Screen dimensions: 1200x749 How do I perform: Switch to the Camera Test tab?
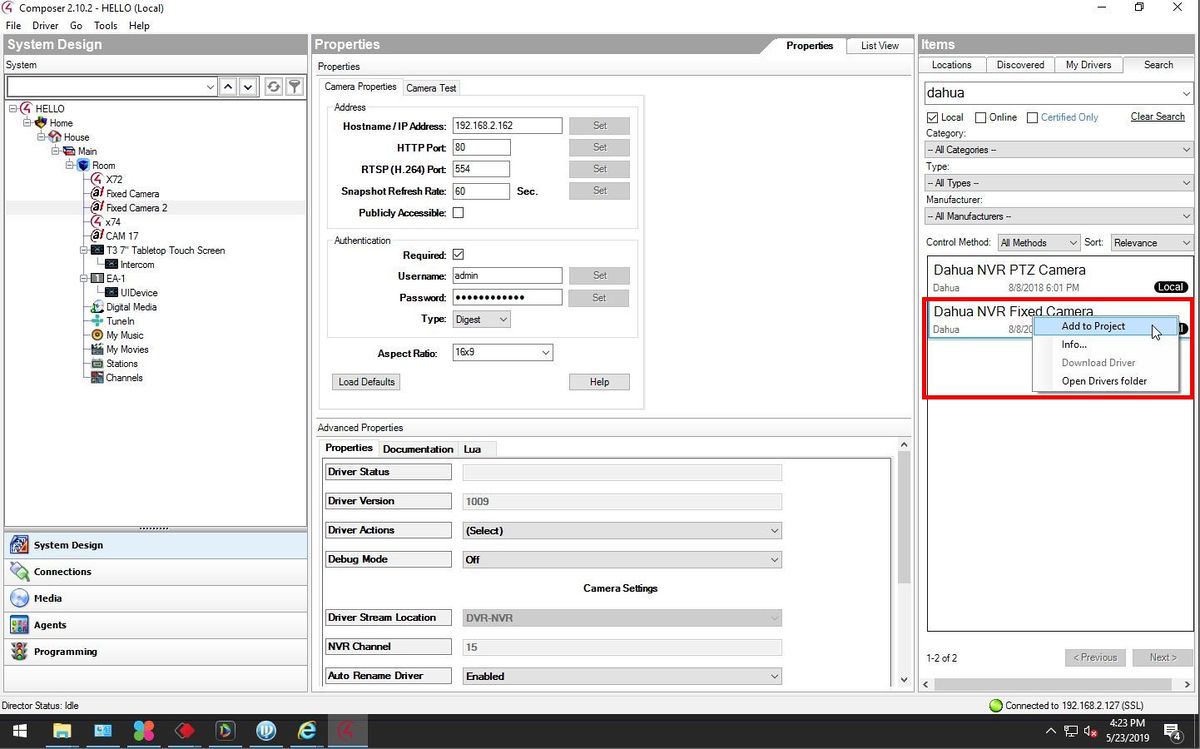[431, 88]
